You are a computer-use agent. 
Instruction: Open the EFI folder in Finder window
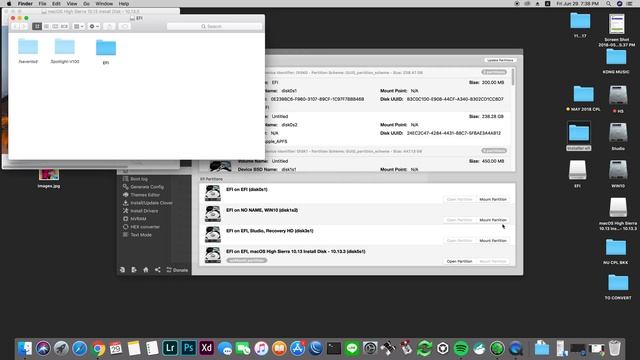[x=106, y=52]
